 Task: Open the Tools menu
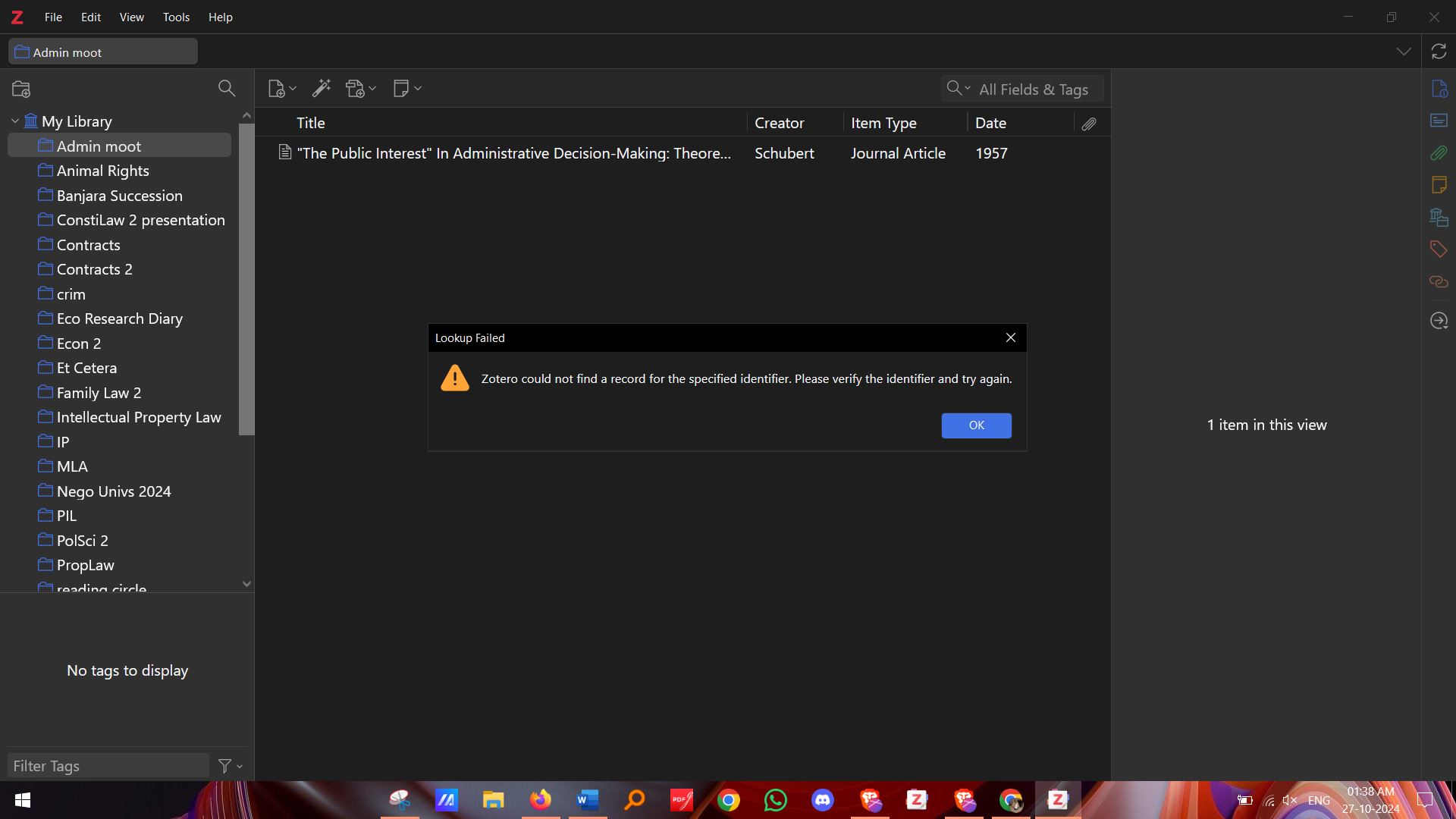point(176,17)
